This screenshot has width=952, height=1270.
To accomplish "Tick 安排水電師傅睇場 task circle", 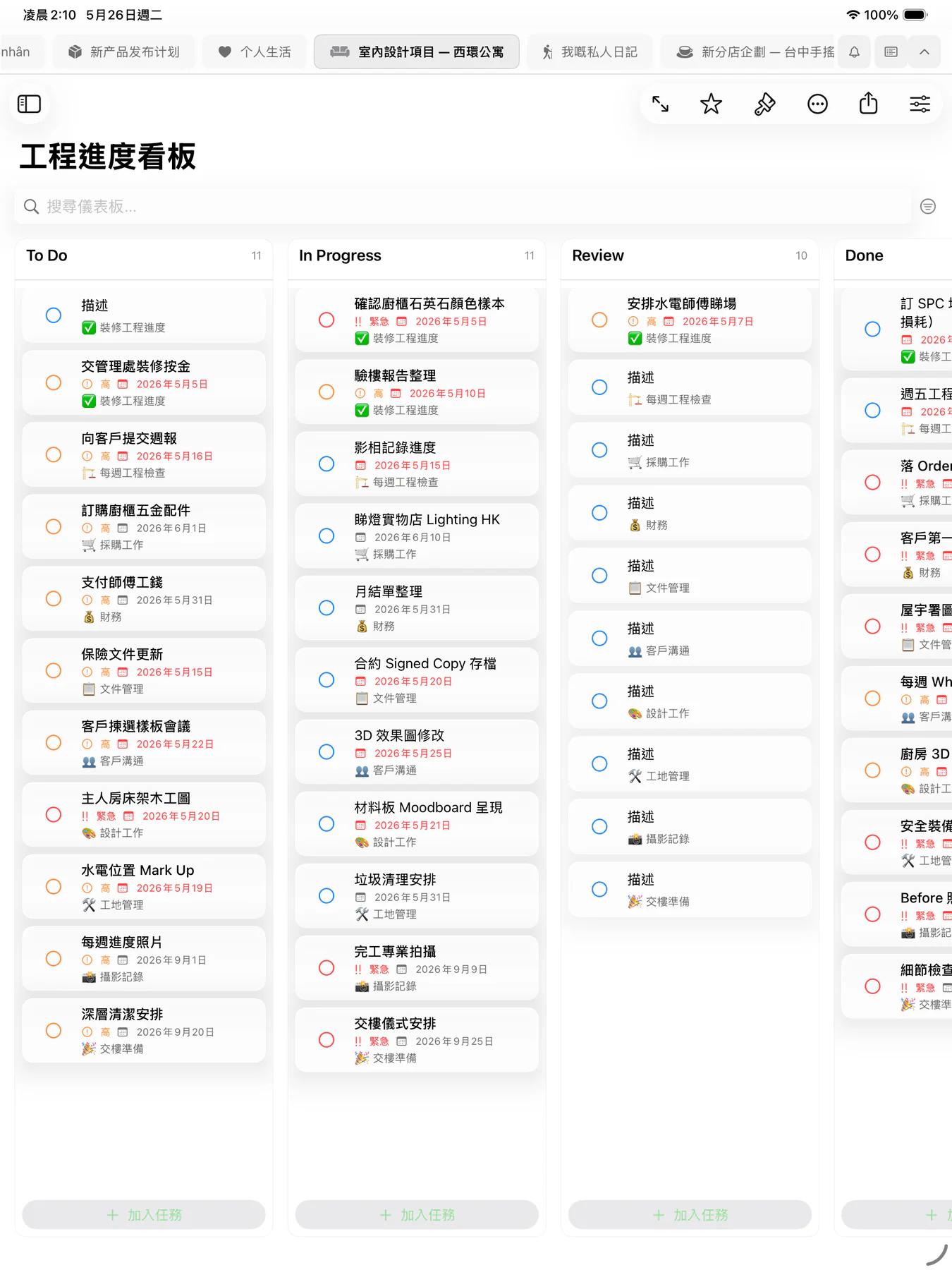I will 599,320.
